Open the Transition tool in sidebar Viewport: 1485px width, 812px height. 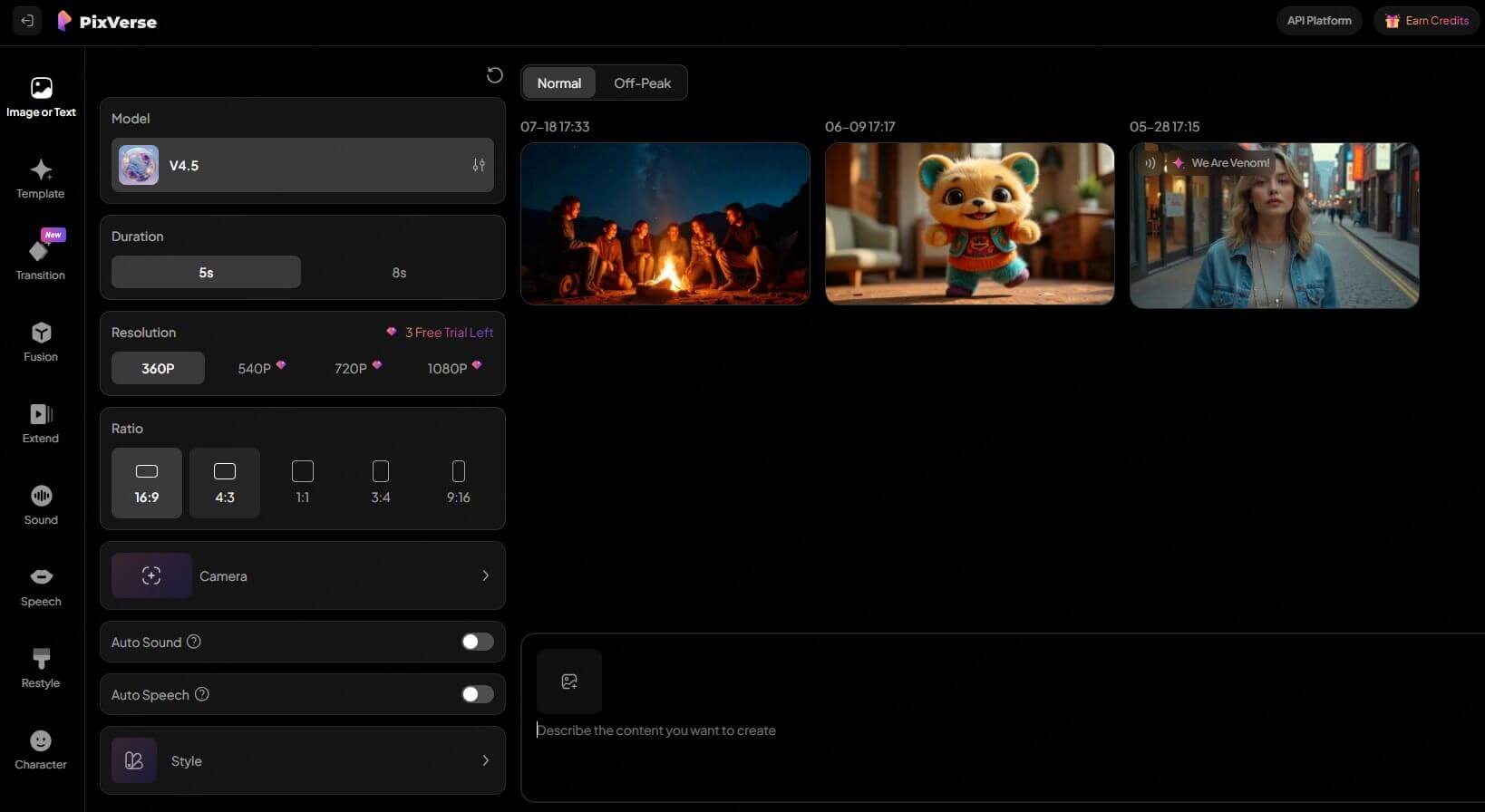[41, 259]
